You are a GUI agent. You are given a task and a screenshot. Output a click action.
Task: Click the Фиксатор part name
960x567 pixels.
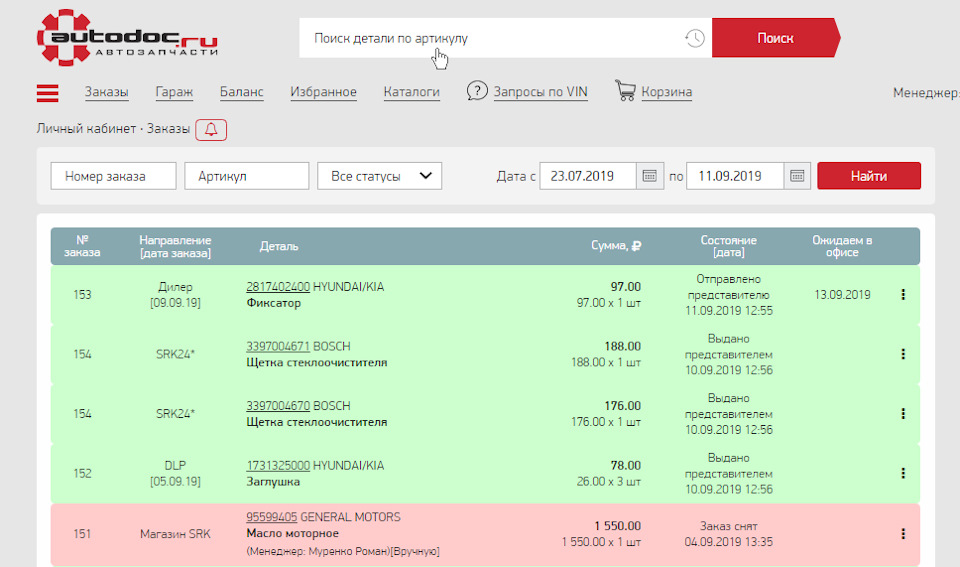coord(274,303)
